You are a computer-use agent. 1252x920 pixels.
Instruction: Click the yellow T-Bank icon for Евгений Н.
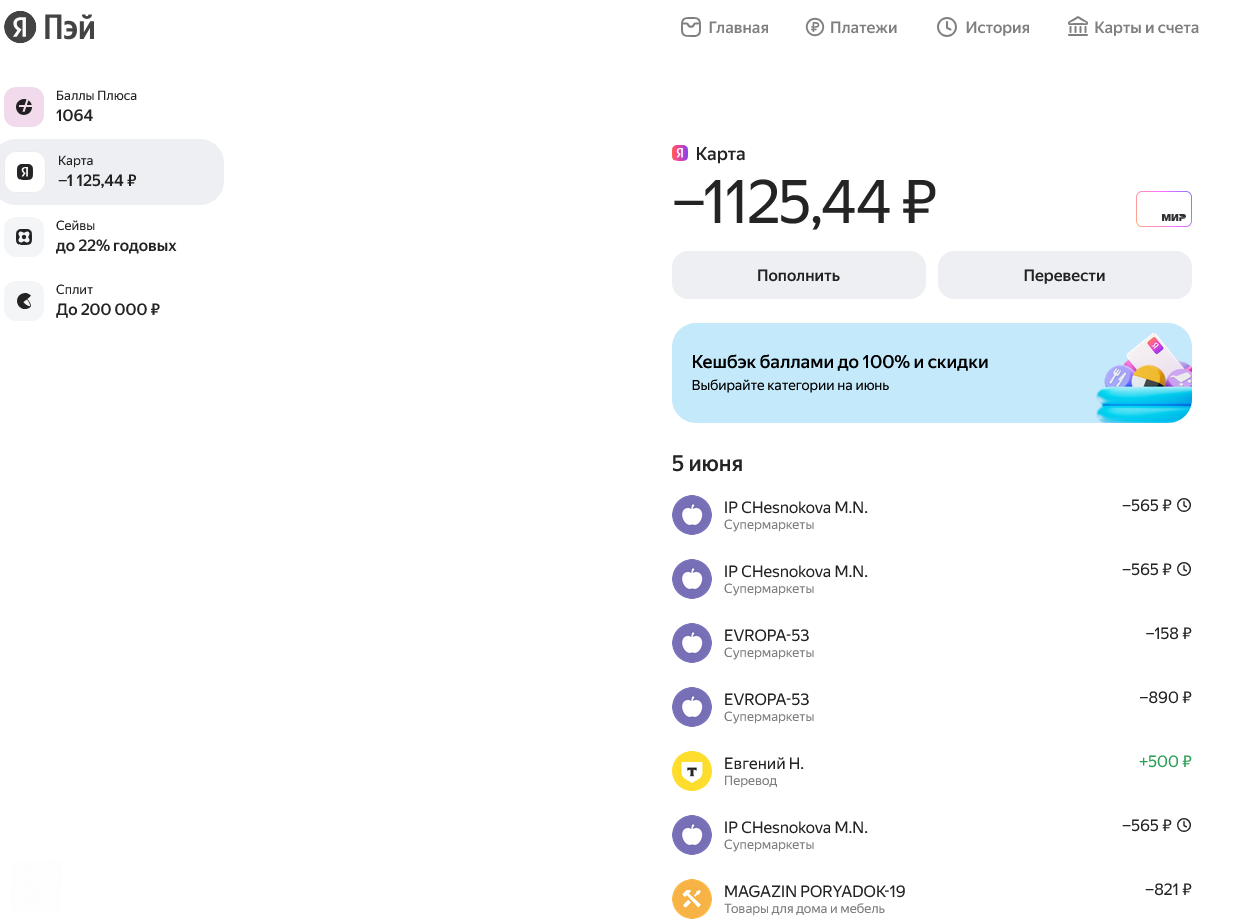692,771
